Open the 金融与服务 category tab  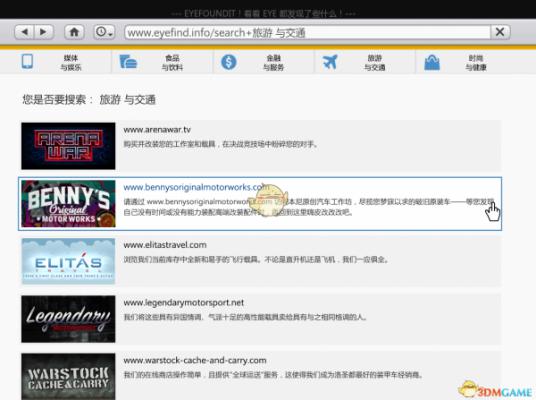pyautogui.click(x=273, y=63)
